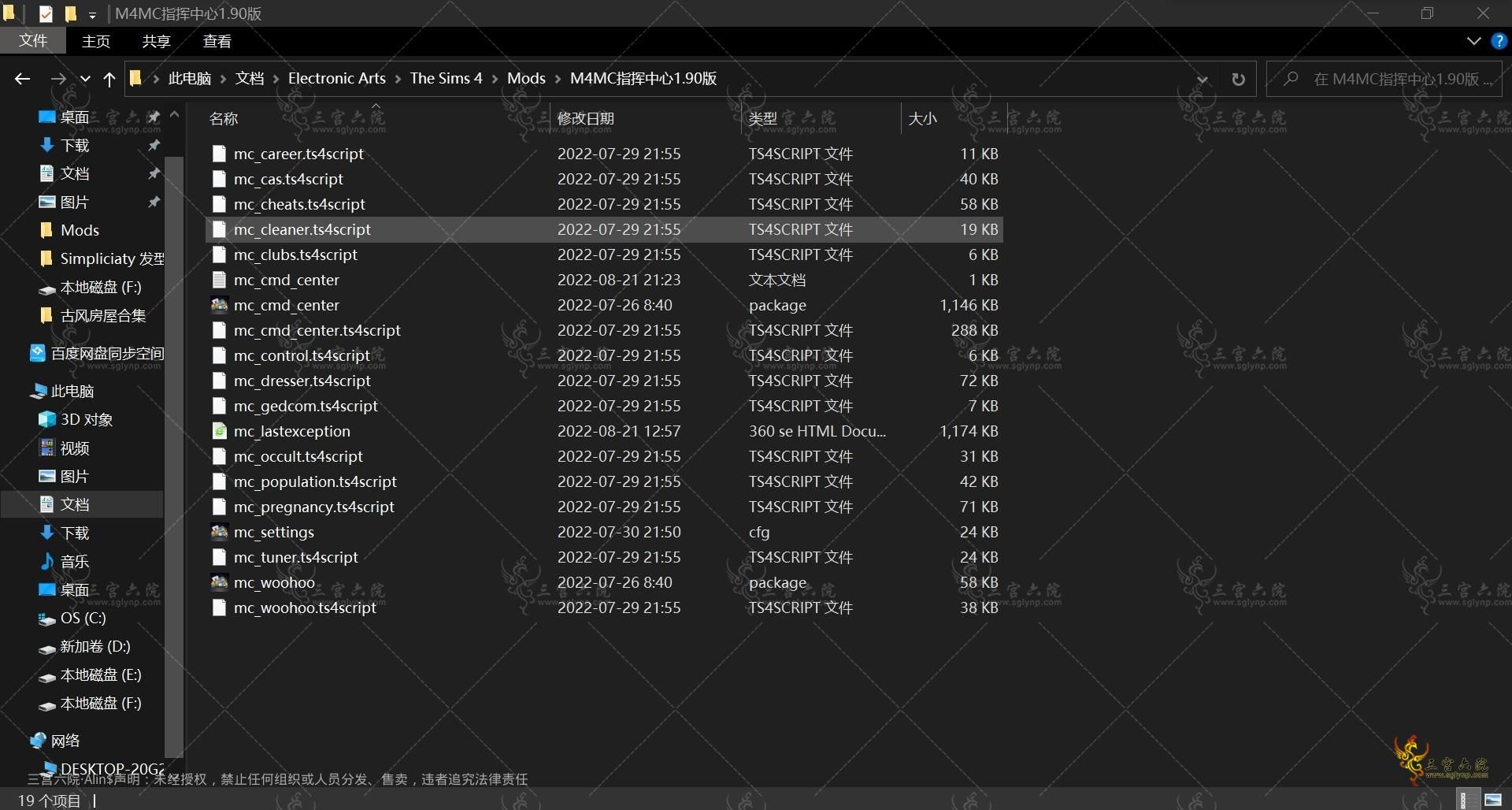
Task: Open the Help question mark icon
Action: tap(1499, 41)
